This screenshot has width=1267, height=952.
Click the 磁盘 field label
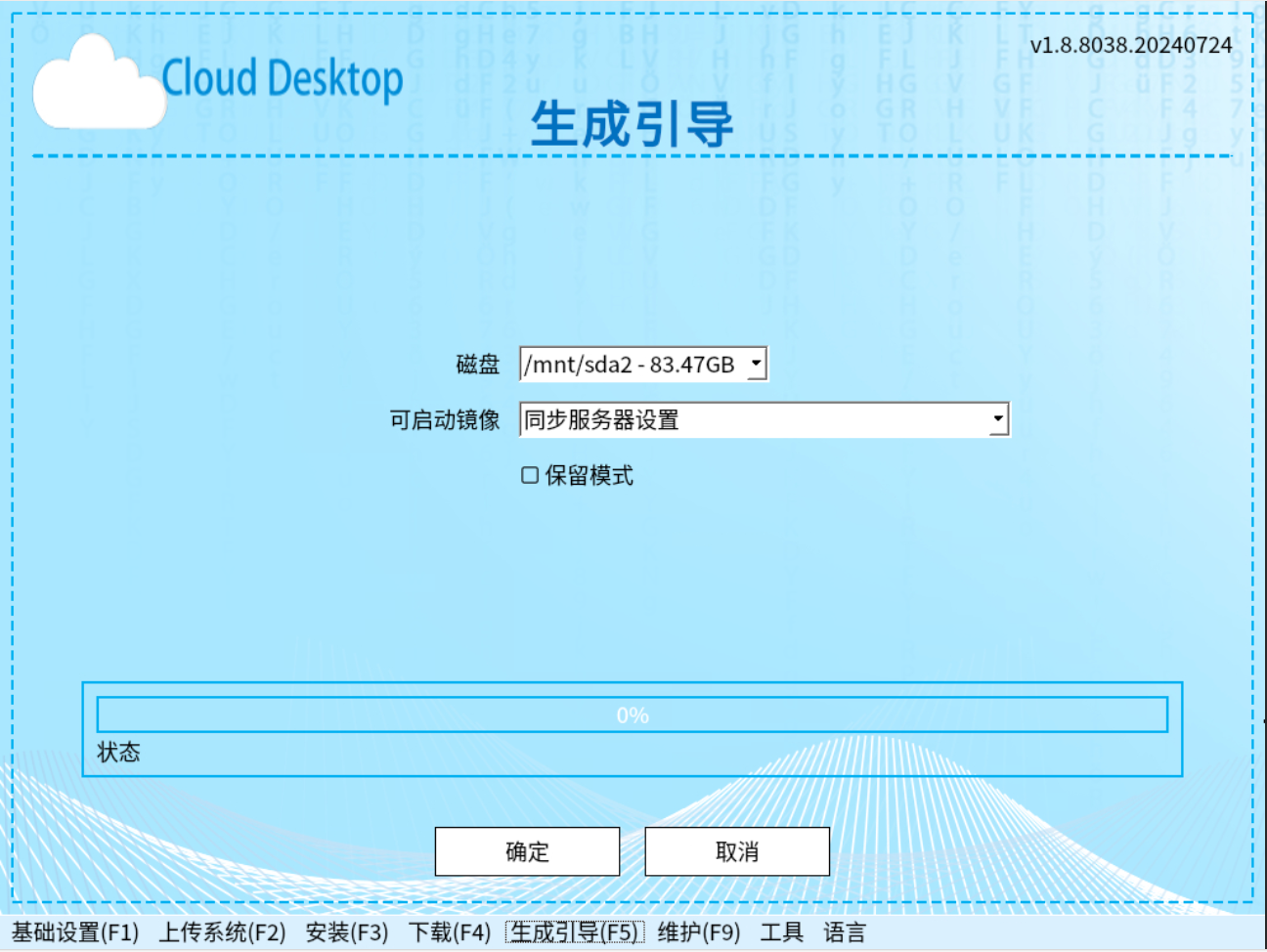(478, 365)
